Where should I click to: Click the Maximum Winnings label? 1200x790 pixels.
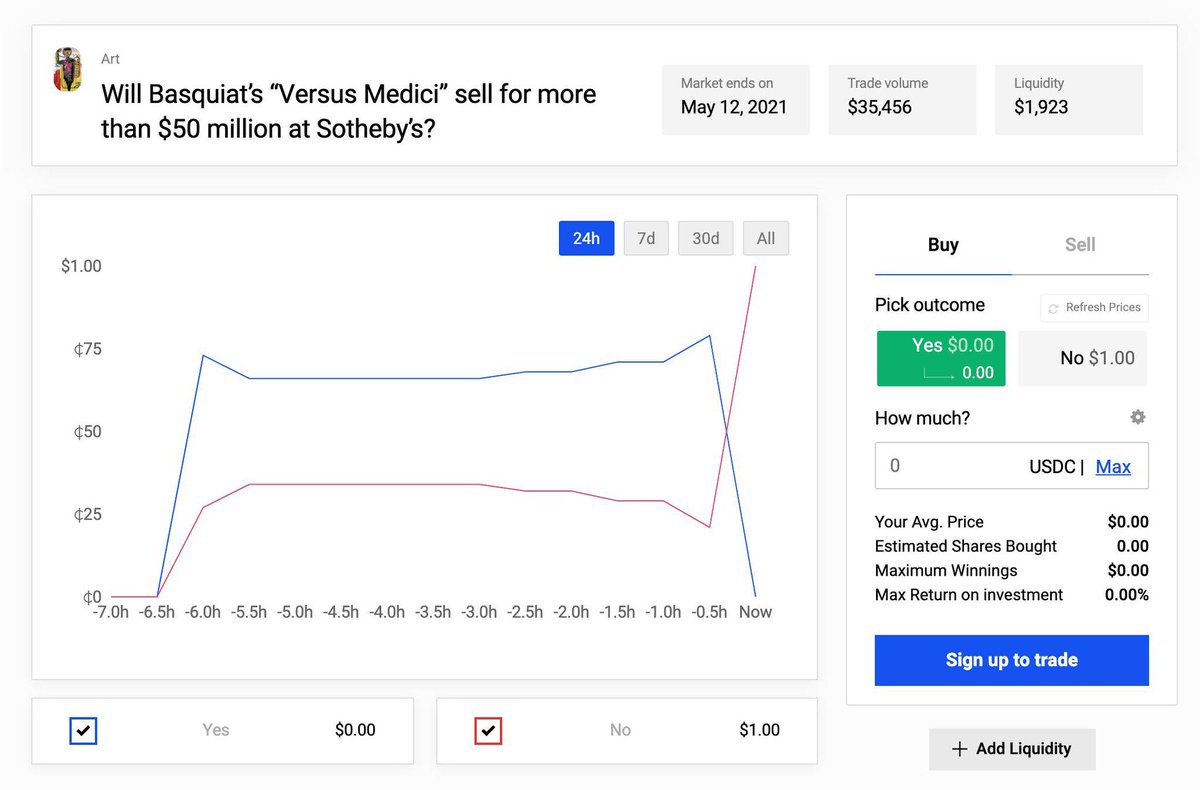[946, 570]
